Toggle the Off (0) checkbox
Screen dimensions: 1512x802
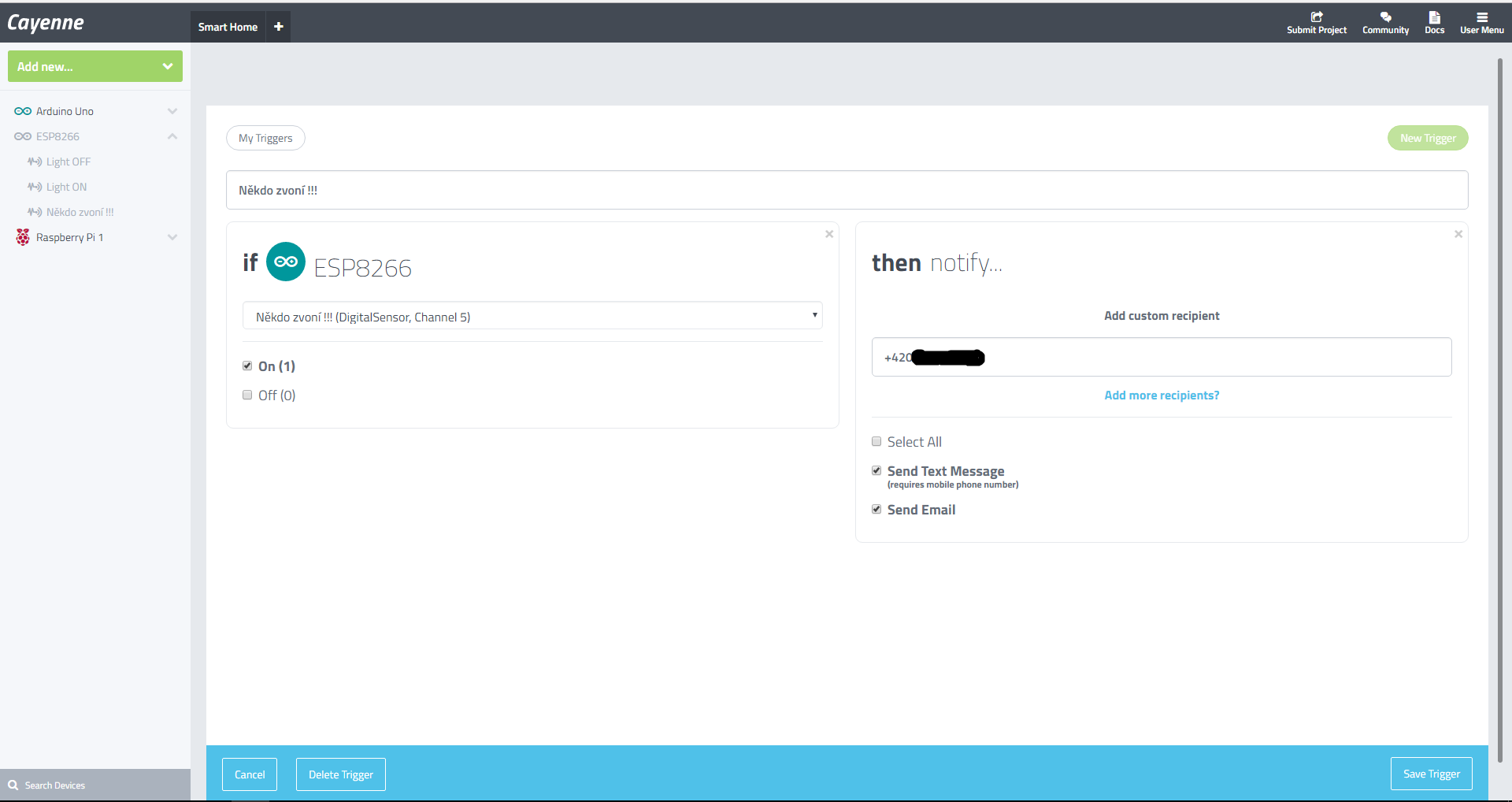tap(247, 395)
